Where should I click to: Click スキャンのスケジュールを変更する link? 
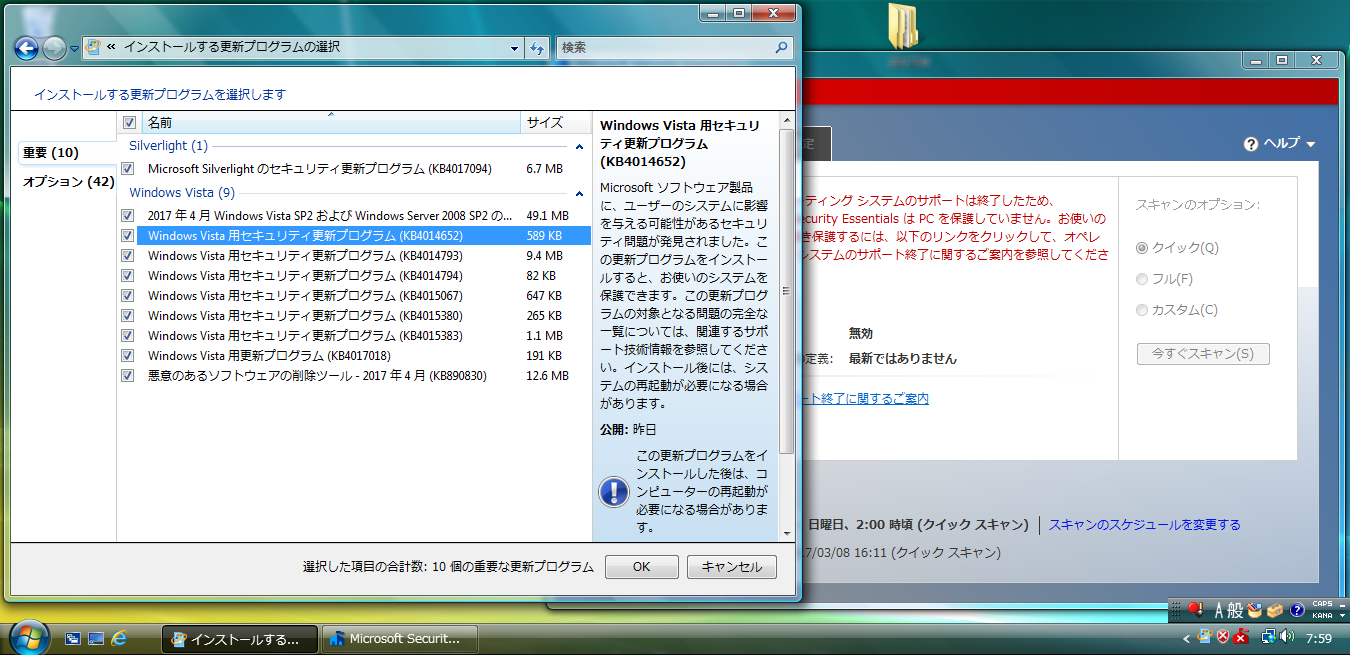1145,524
